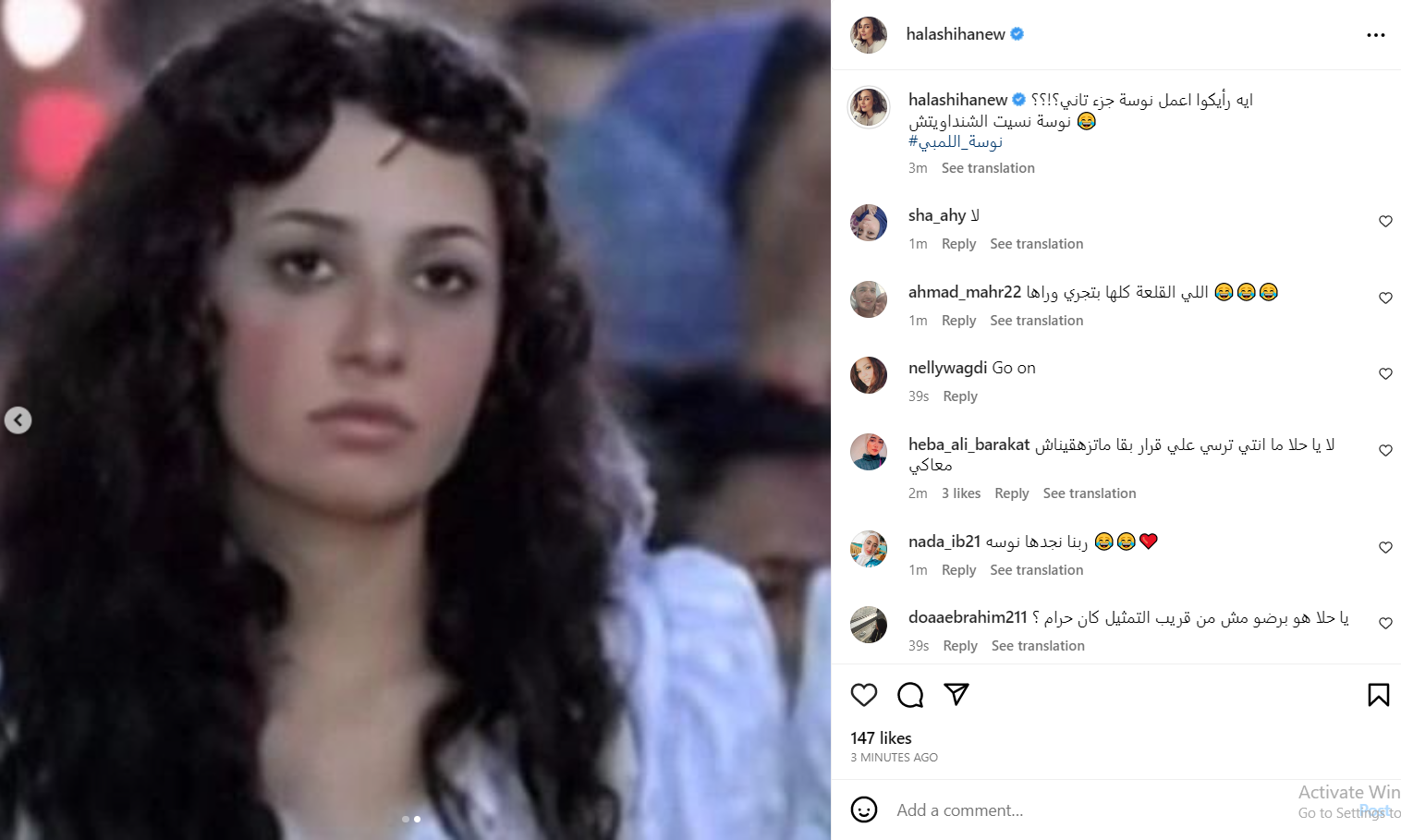The height and width of the screenshot is (840, 1401).
Task: Show the caption's See translation
Action: 988,168
